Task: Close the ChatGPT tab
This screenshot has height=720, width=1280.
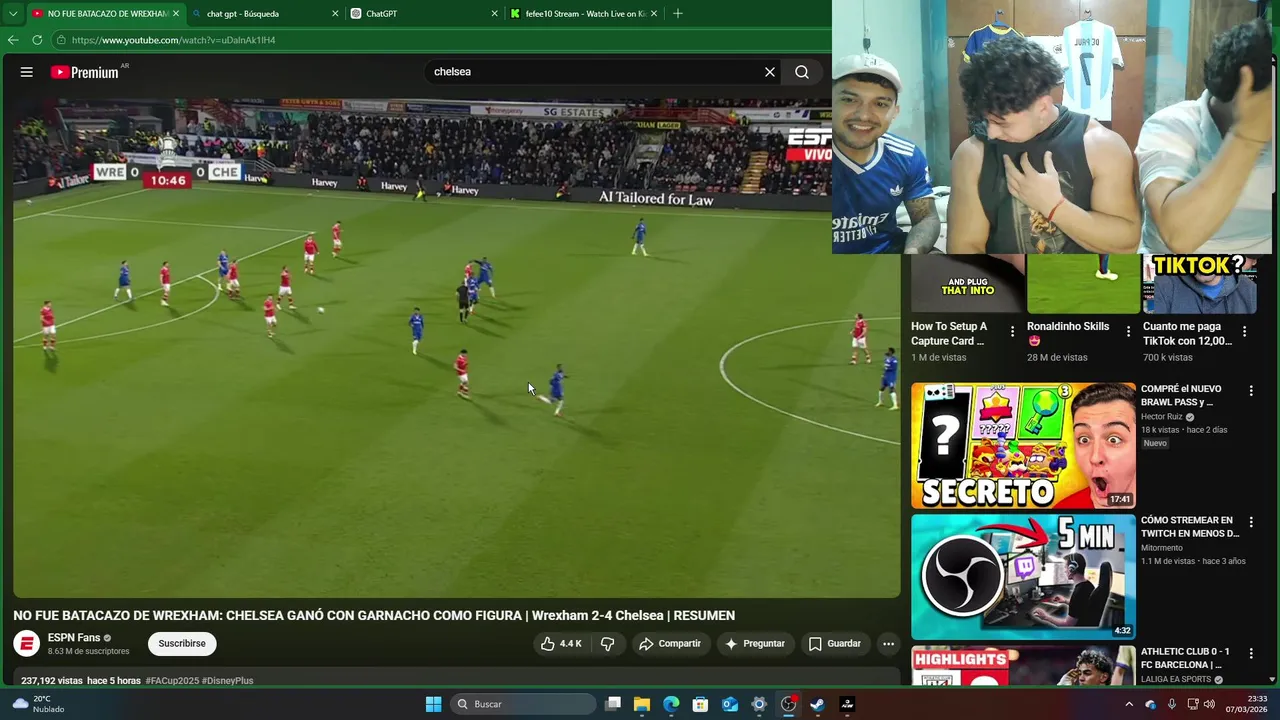Action: pyautogui.click(x=494, y=14)
